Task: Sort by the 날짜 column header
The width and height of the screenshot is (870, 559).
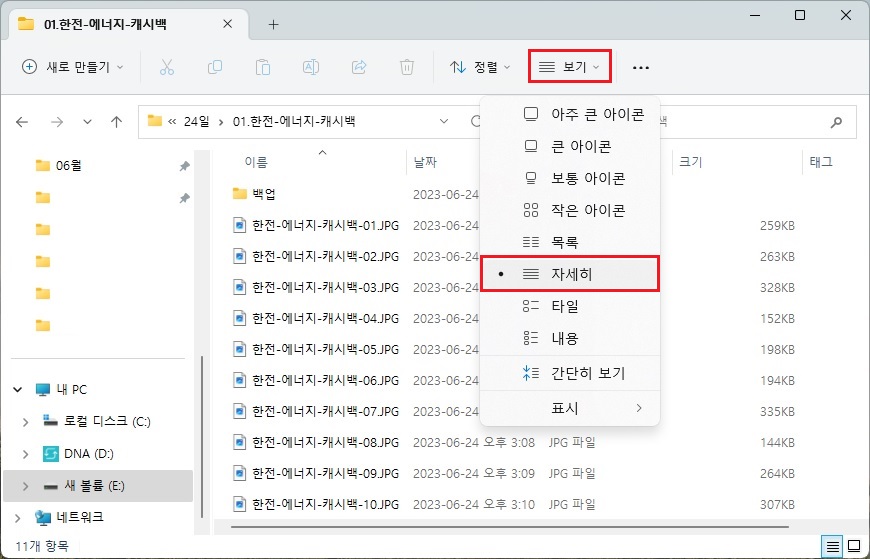Action: [x=425, y=162]
